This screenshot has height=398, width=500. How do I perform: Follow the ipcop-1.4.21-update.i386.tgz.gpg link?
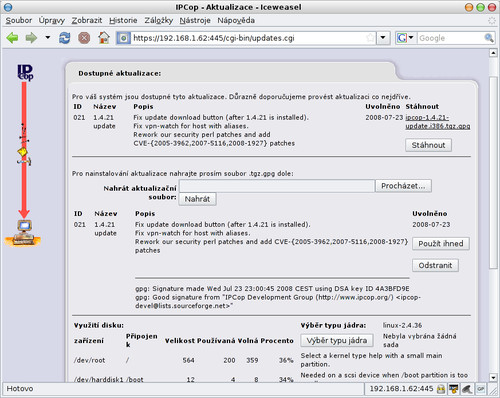click(438, 122)
